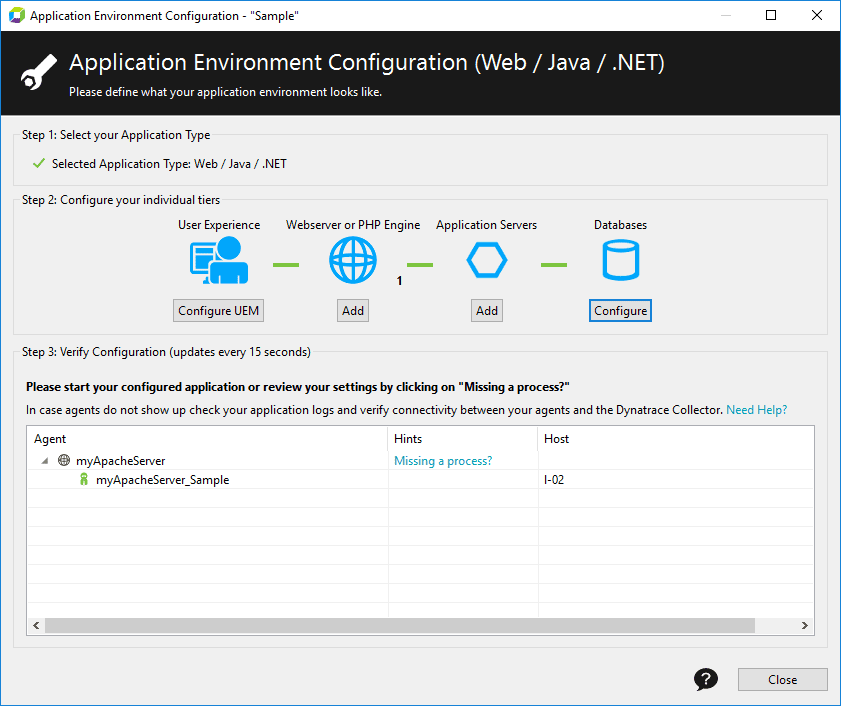Click the green checkmark next to Selected Application Type
This screenshot has height=706, width=841.
[x=39, y=163]
